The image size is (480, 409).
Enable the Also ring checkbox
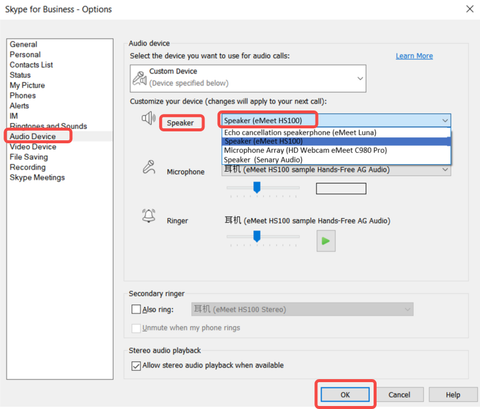[136, 309]
